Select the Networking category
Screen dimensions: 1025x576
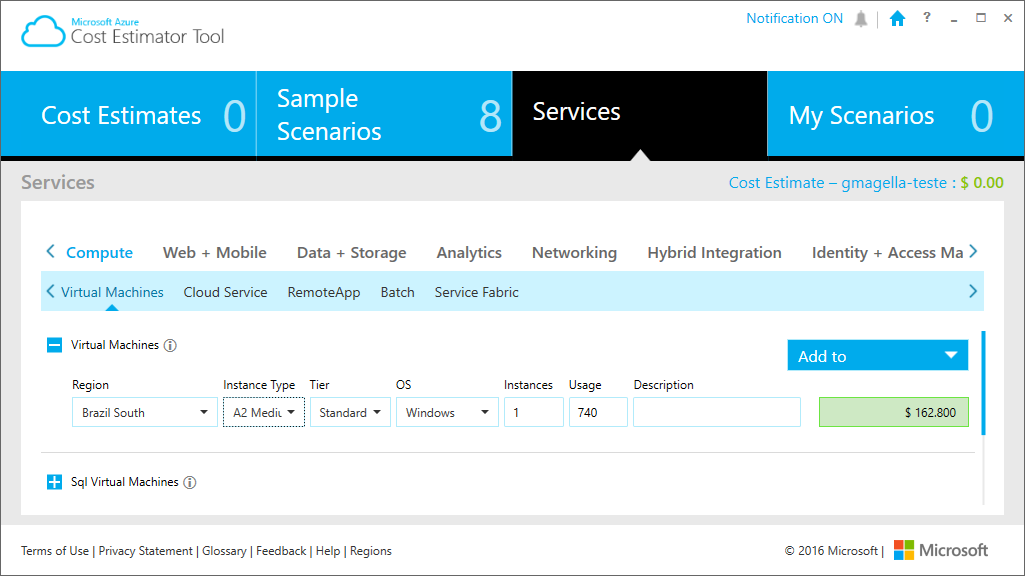(574, 252)
